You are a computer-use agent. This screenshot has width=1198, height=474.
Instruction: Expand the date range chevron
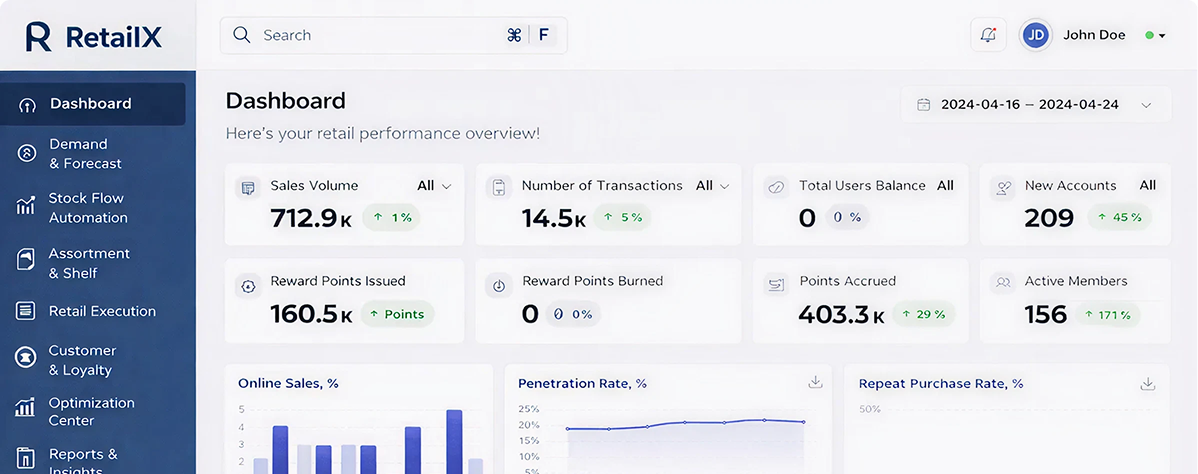click(1146, 106)
